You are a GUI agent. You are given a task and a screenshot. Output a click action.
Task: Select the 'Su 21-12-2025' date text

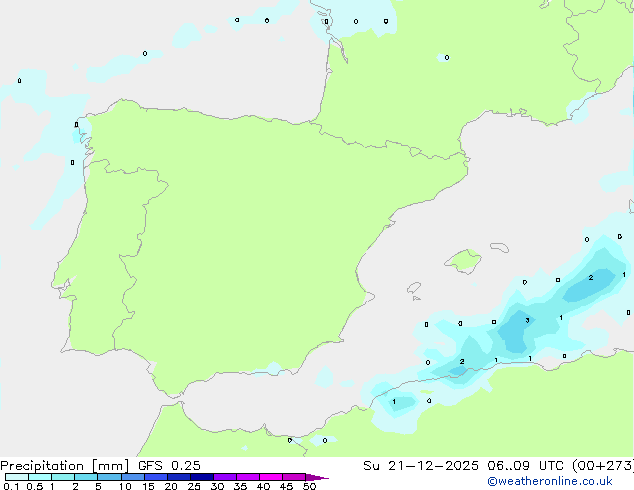click(421, 466)
